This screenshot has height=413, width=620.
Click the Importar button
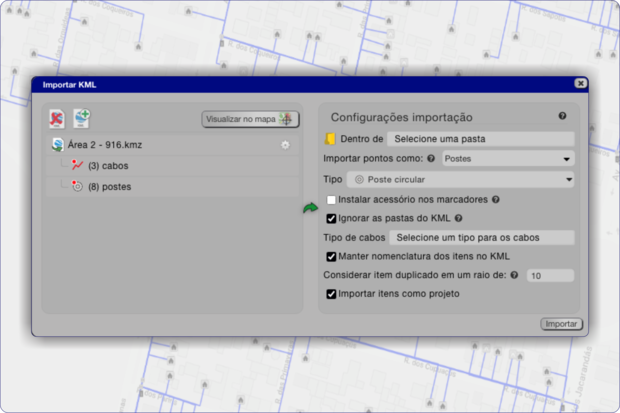(x=561, y=324)
